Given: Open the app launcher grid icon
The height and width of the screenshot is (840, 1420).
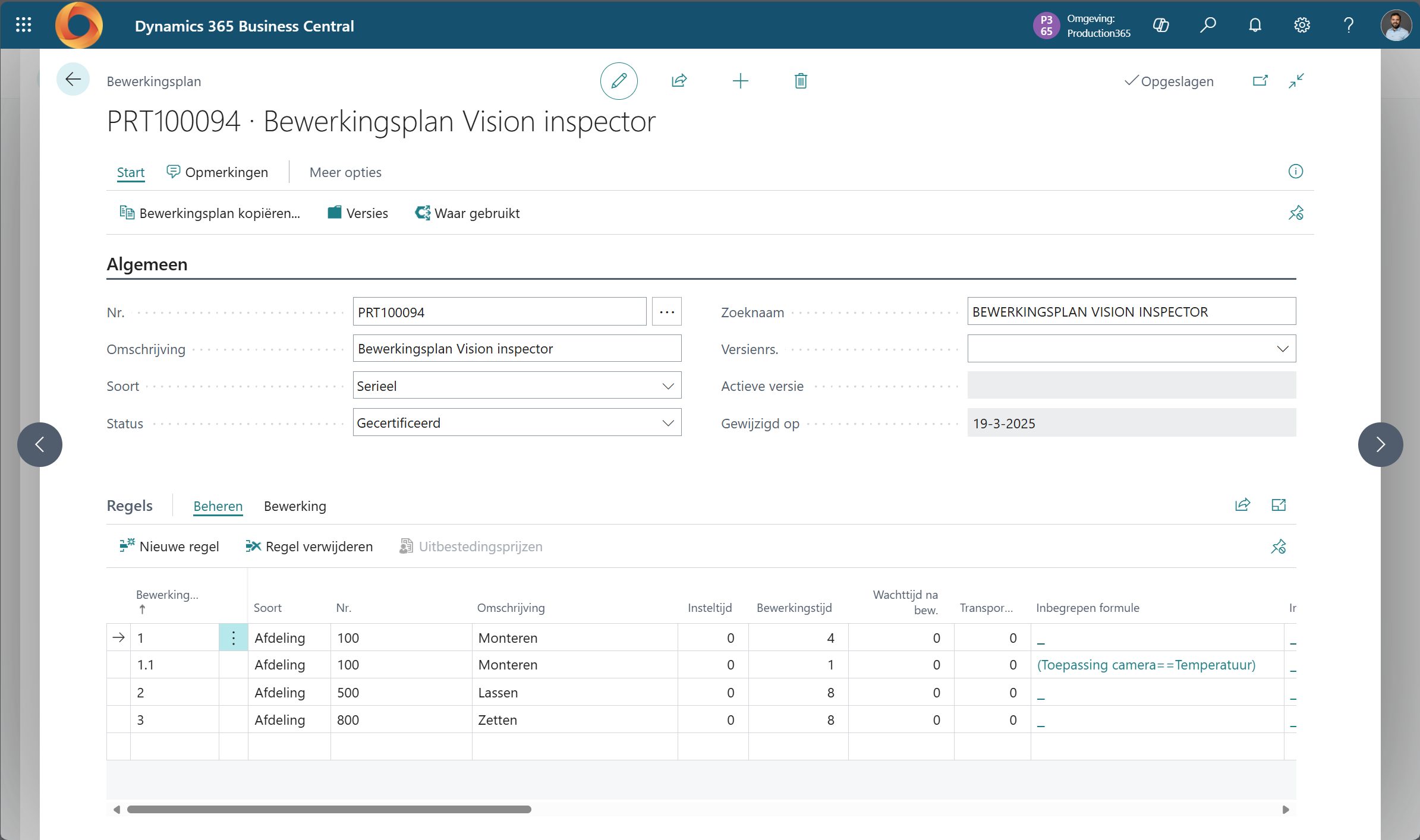Looking at the screenshot, I should [x=23, y=25].
